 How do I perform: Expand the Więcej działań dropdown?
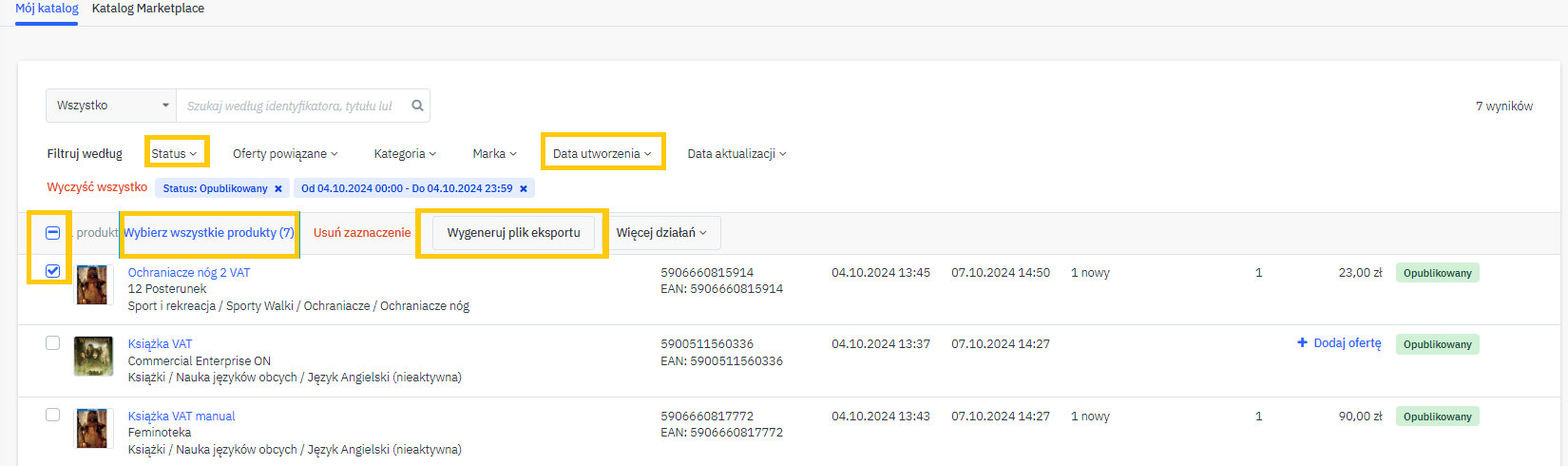tap(661, 233)
